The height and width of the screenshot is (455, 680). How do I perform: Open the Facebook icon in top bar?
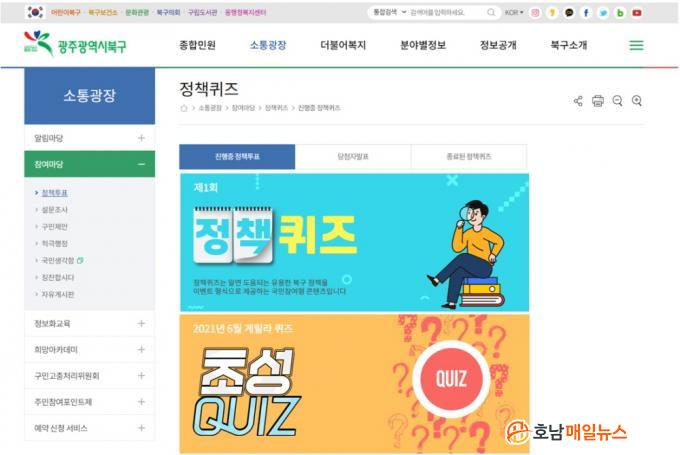[x=586, y=13]
